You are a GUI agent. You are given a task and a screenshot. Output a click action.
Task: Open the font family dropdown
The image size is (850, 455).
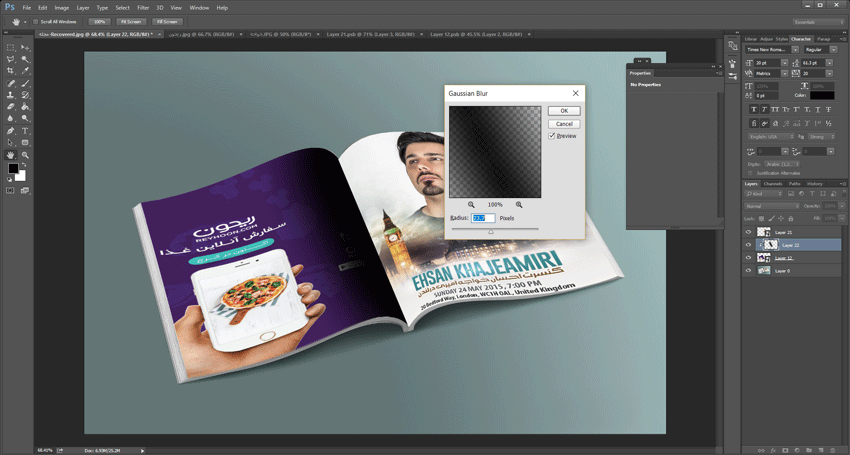point(795,49)
